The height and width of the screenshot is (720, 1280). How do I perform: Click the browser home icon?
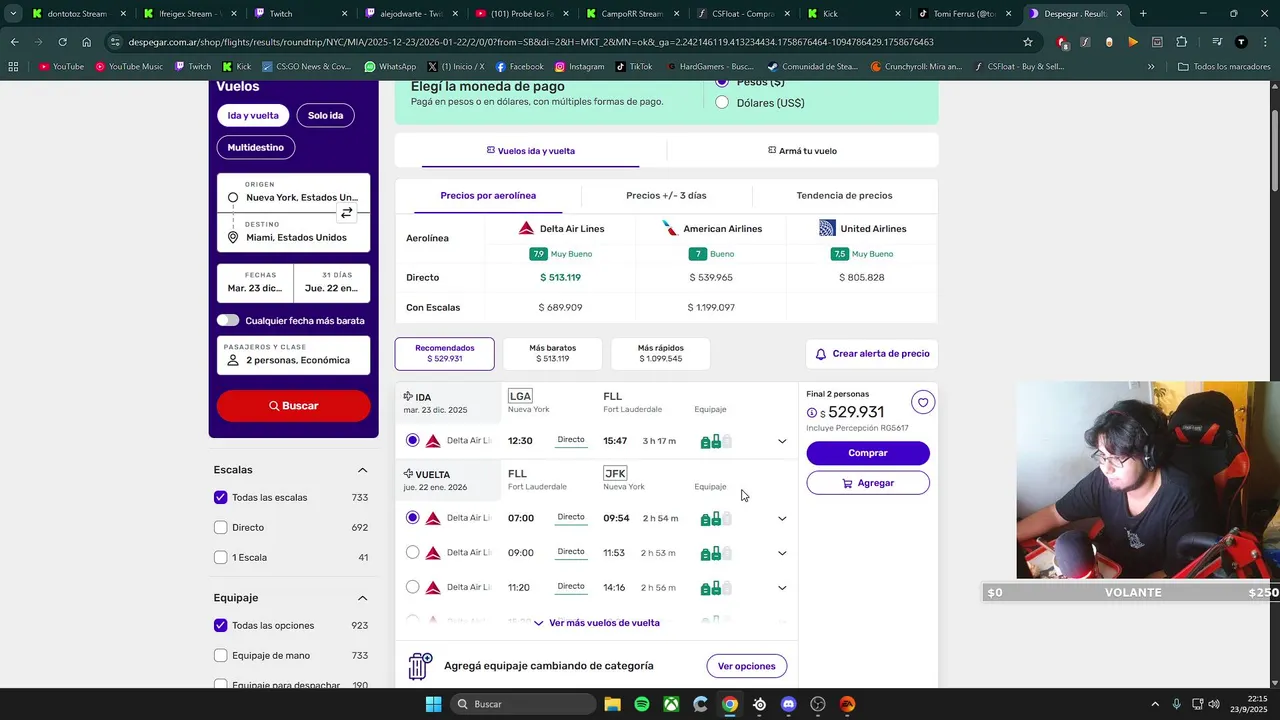pos(87,42)
